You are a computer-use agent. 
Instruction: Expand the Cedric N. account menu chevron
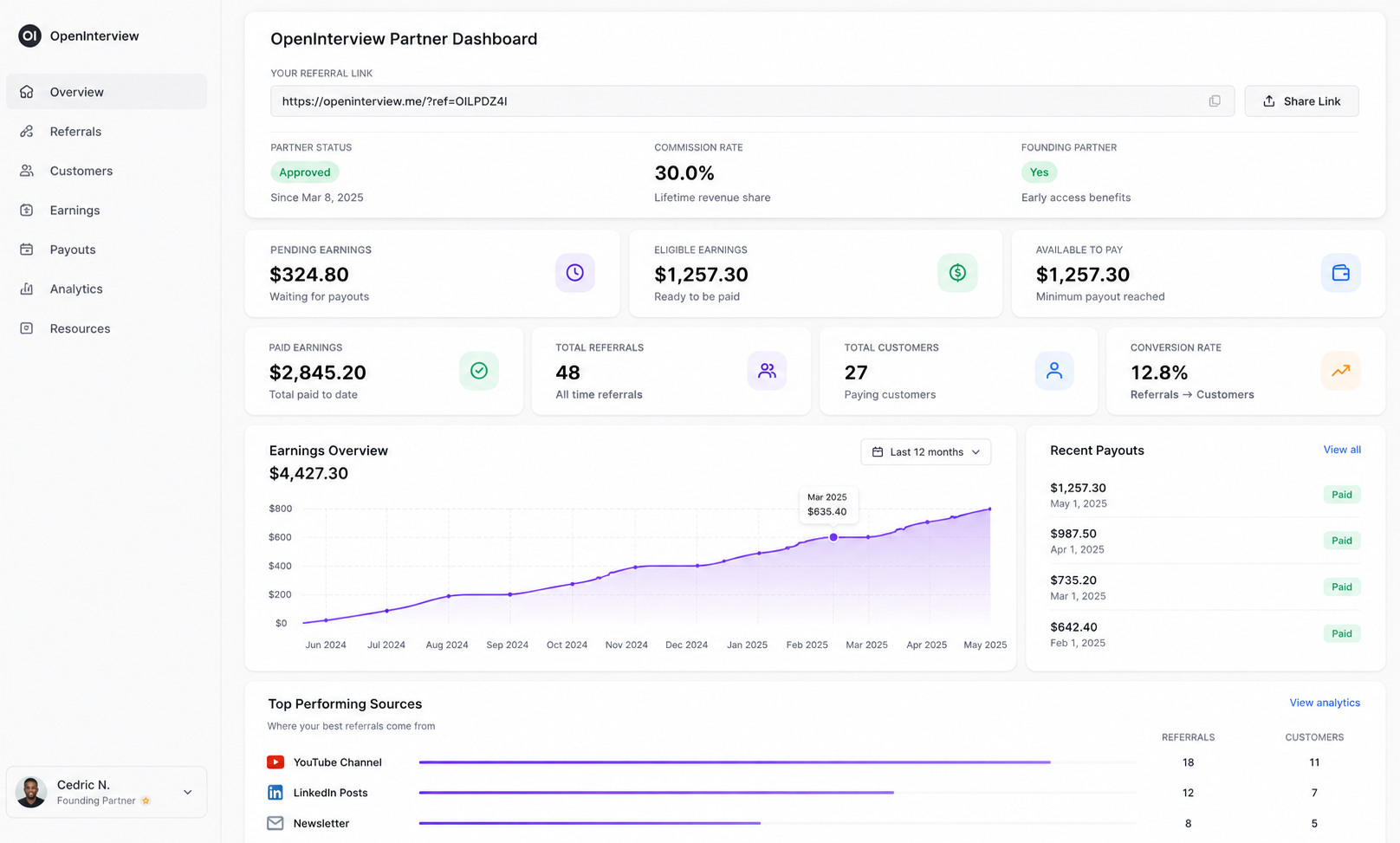coord(188,792)
